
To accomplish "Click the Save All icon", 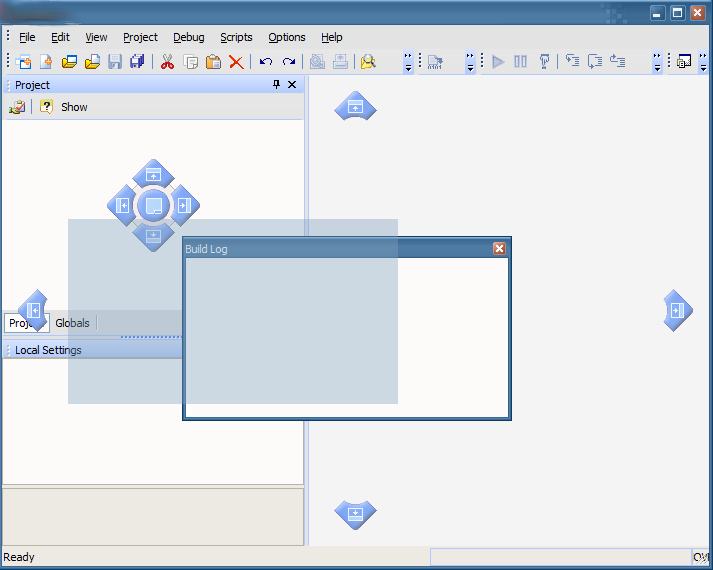I will pos(137,62).
